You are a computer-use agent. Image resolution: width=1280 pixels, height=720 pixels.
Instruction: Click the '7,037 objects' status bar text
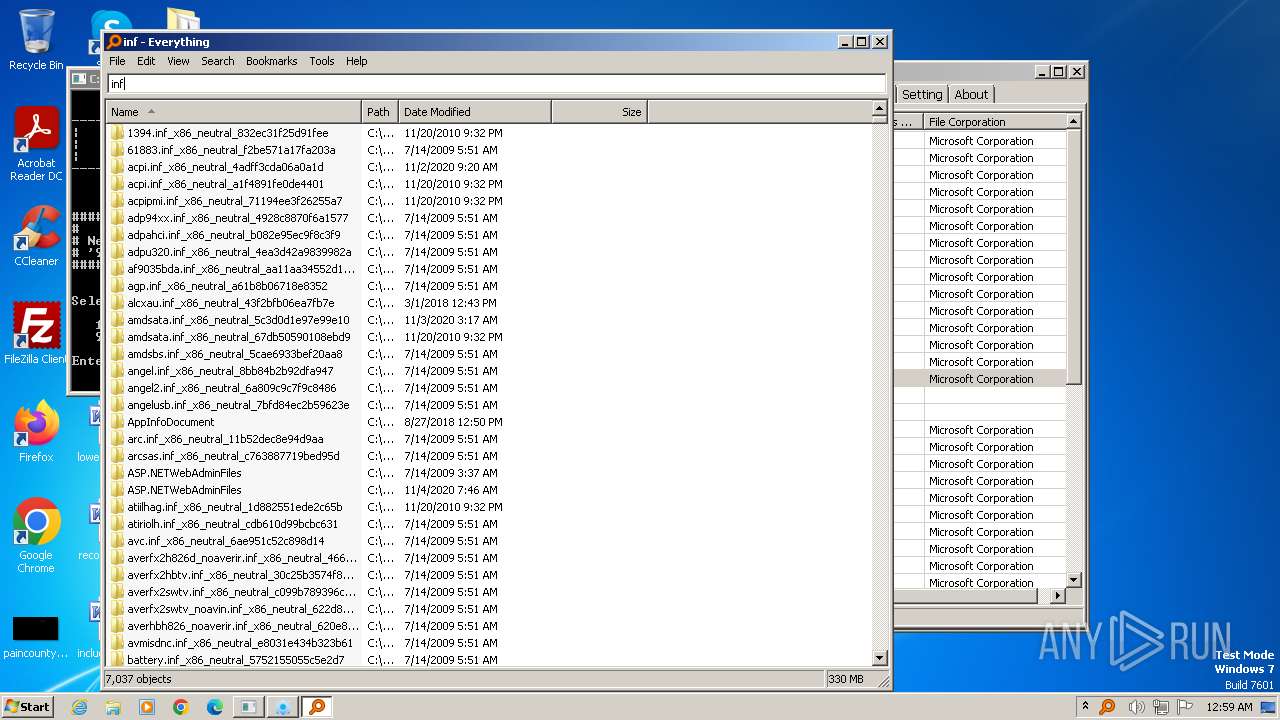(139, 679)
